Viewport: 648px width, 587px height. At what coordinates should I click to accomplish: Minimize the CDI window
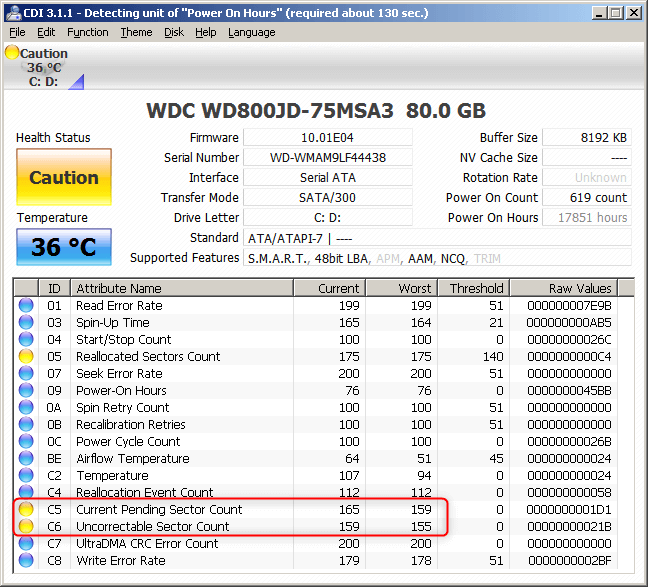[599, 13]
